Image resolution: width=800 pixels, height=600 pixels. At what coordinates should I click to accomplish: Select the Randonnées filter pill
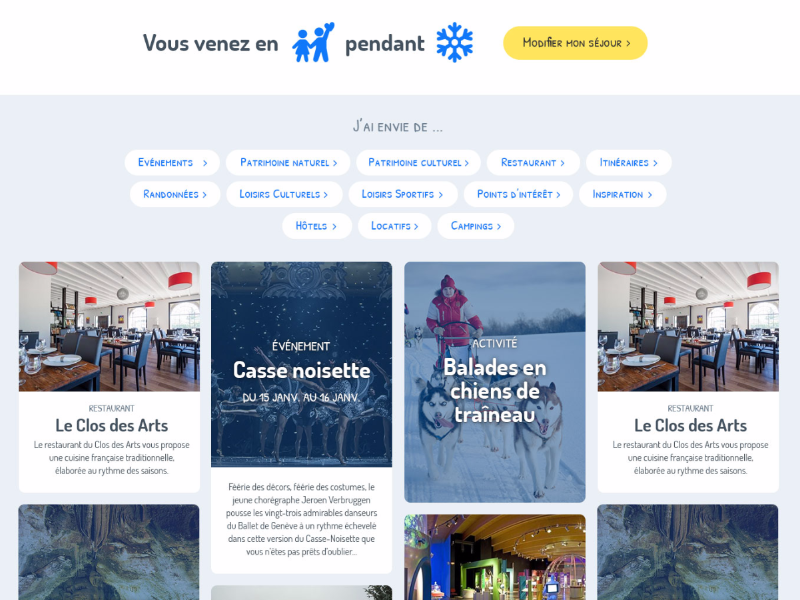coord(175,194)
